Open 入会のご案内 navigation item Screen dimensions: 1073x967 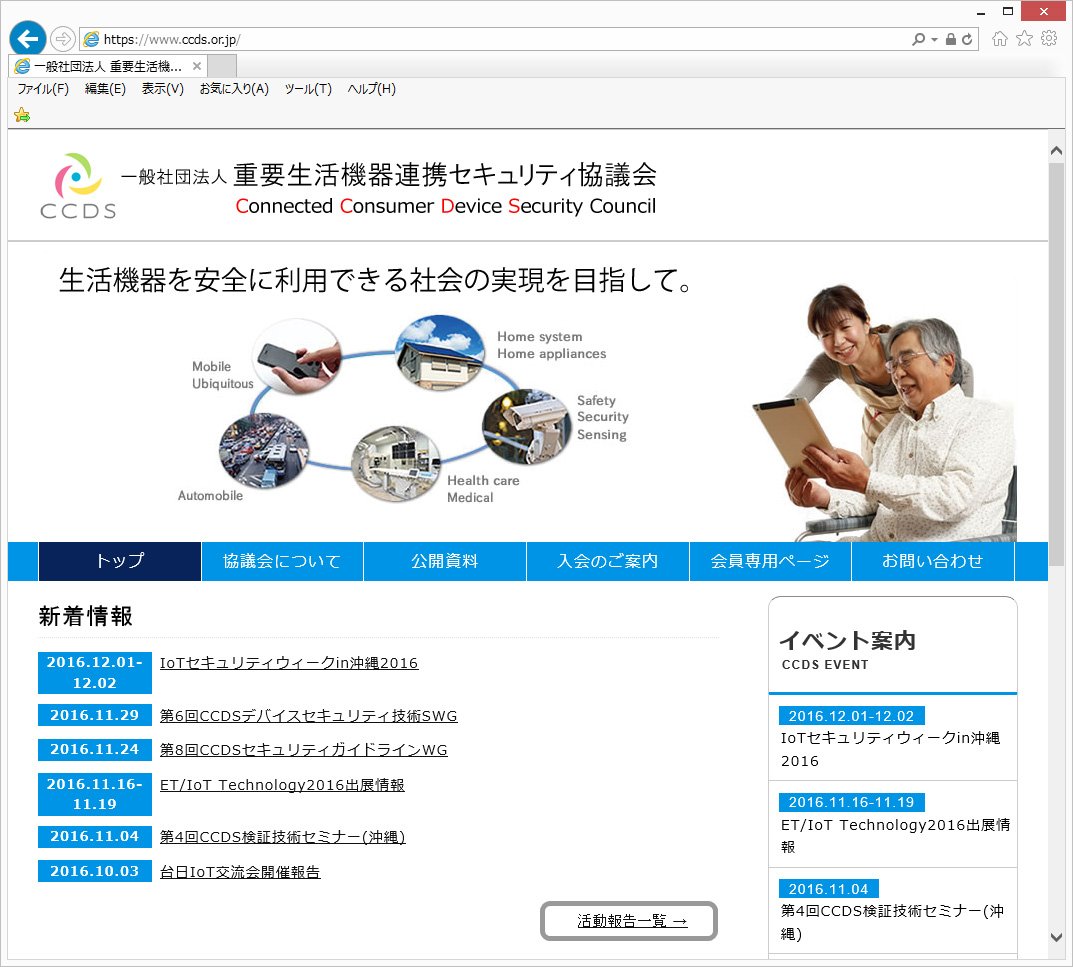click(x=608, y=561)
